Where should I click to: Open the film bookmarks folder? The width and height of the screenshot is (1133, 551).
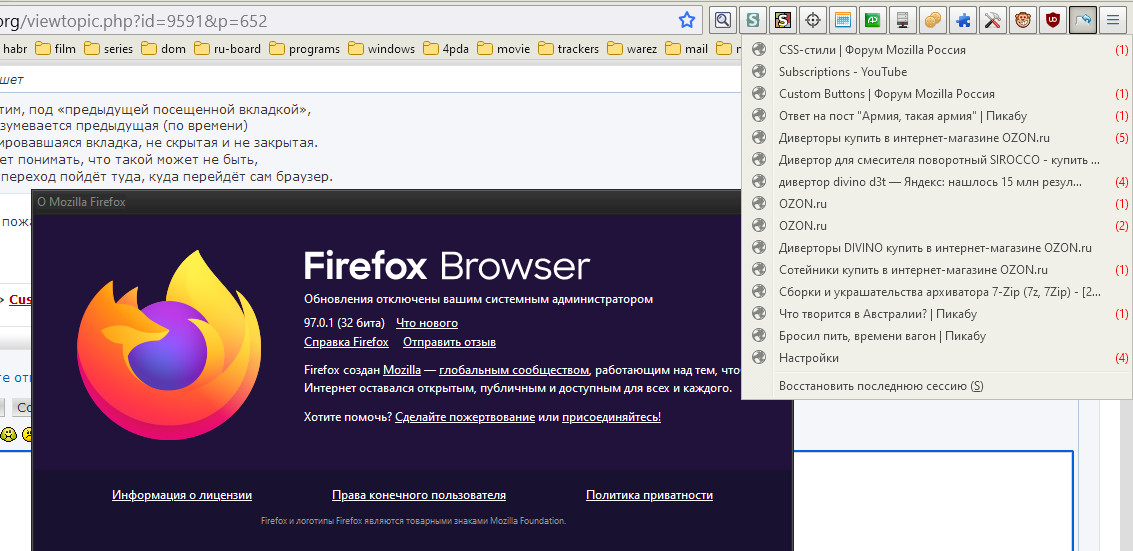[55, 49]
